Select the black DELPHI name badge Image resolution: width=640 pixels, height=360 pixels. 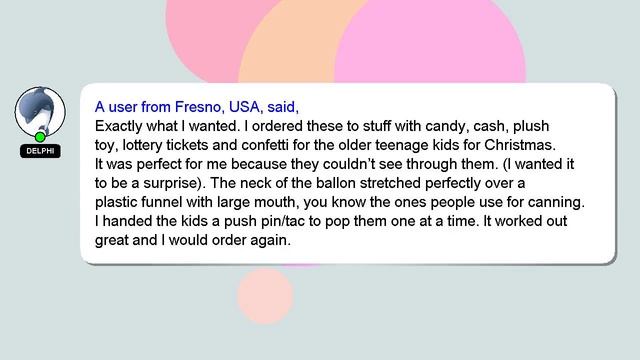click(x=40, y=151)
